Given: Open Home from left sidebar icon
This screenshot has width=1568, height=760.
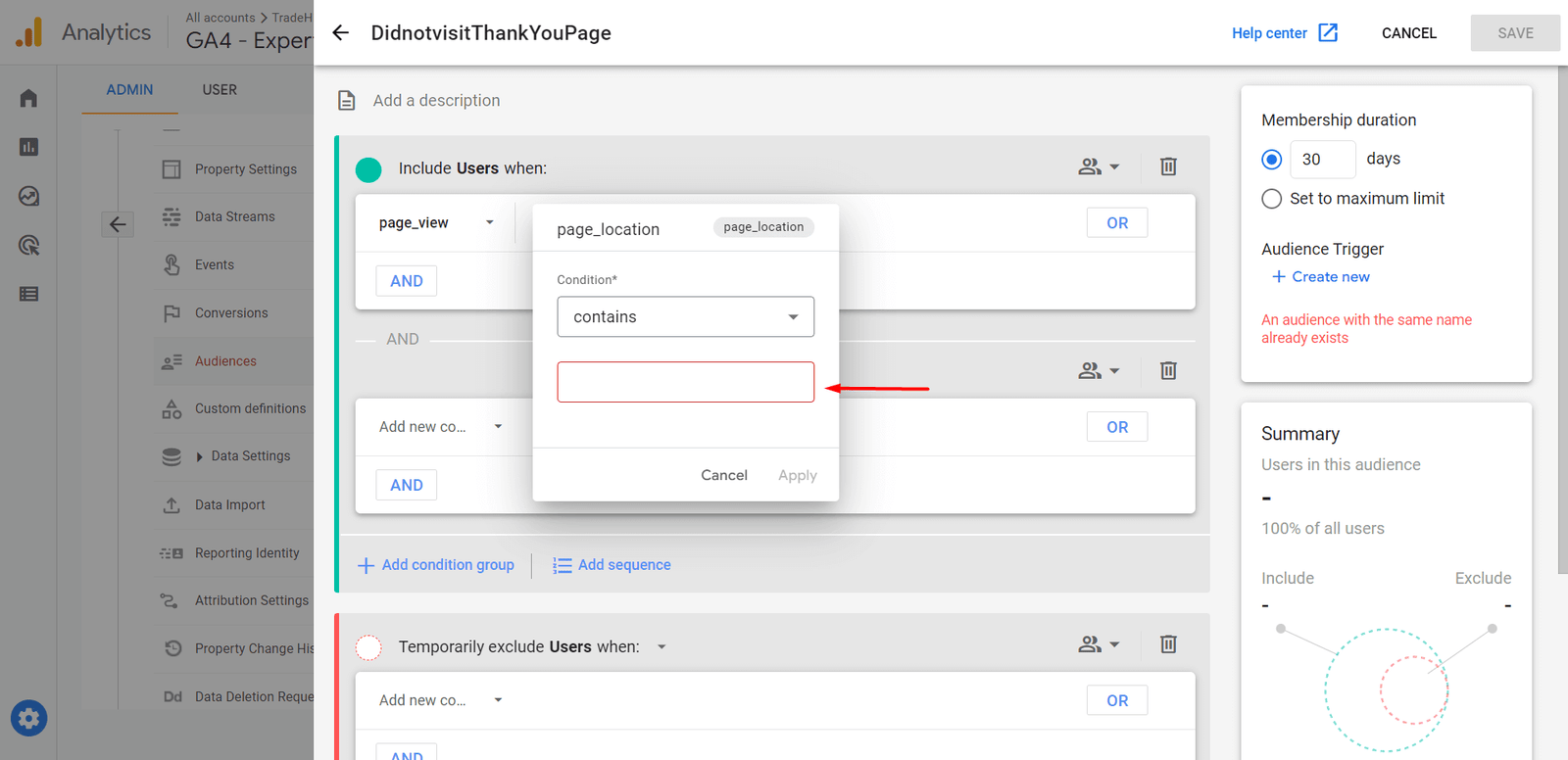Looking at the screenshot, I should tap(28, 98).
